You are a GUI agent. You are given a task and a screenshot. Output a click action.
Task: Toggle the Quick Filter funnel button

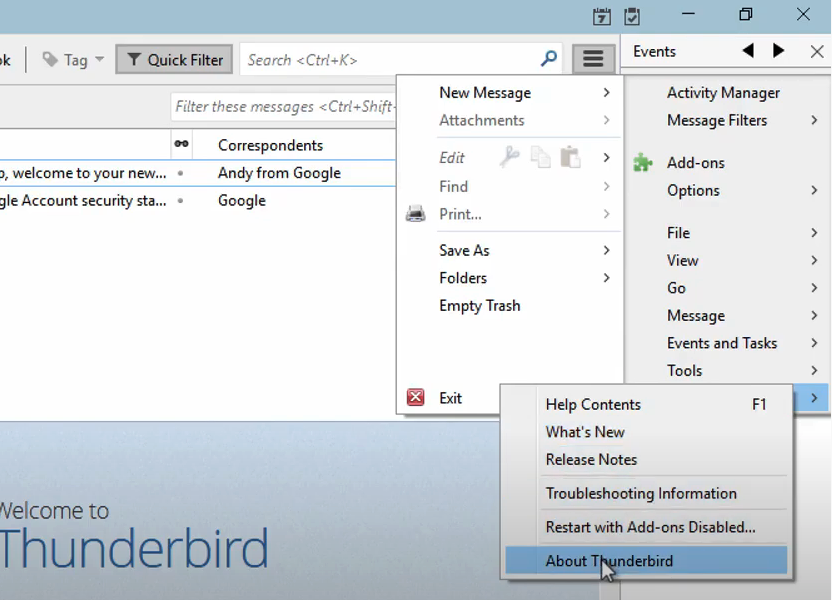coord(173,58)
